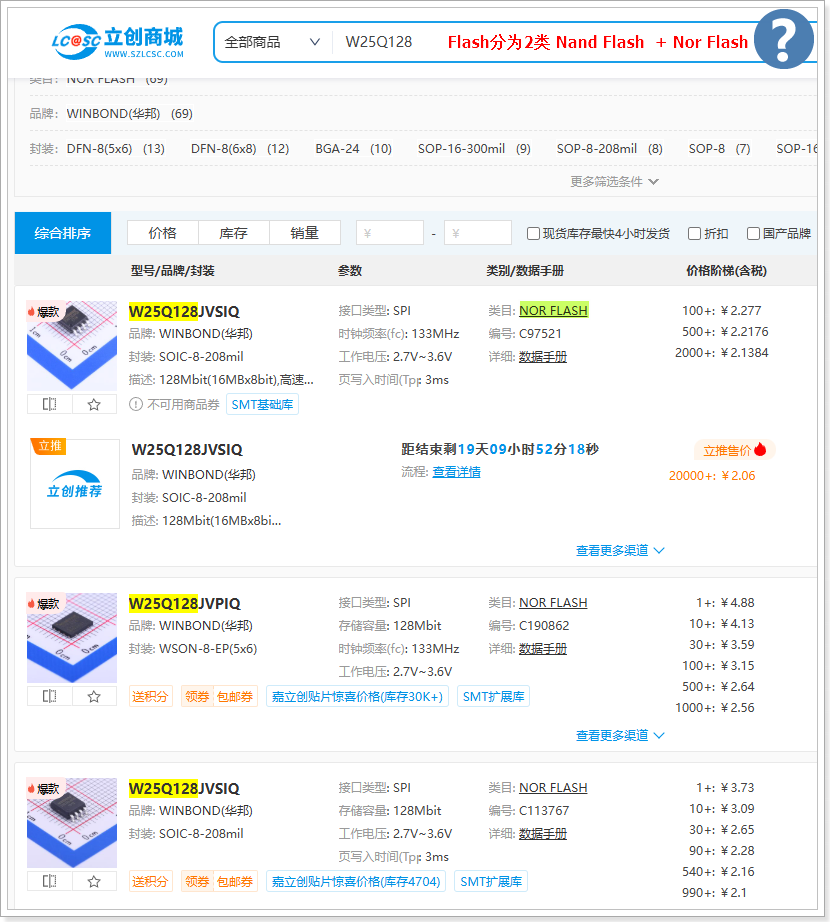Click NOR FLASH category link for C190862
The height and width of the screenshot is (922, 830).
click(x=553, y=603)
